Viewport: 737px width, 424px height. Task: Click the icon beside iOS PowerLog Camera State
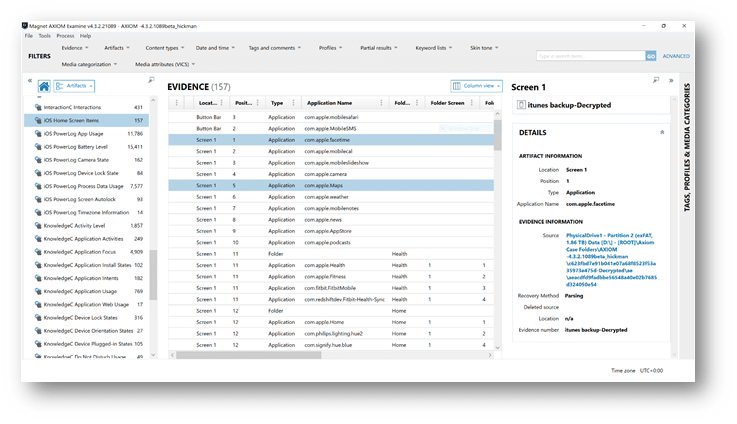point(38,160)
